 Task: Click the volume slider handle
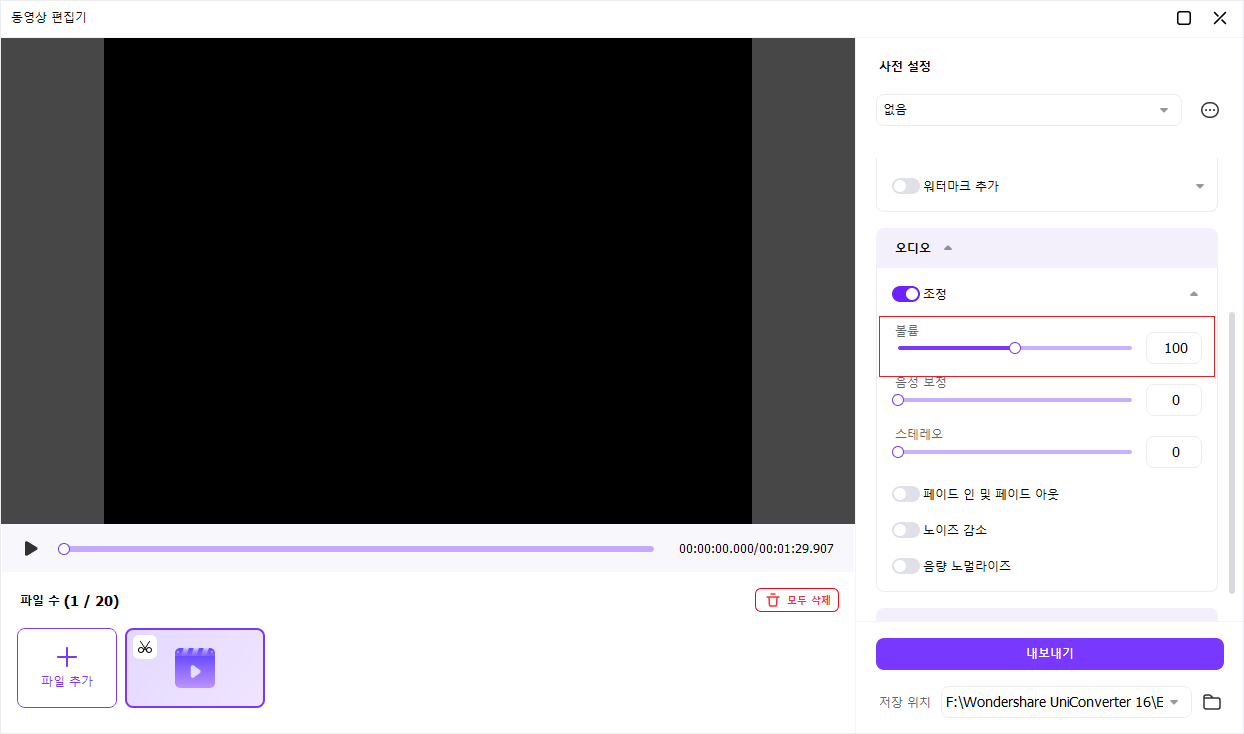pyautogui.click(x=1015, y=348)
